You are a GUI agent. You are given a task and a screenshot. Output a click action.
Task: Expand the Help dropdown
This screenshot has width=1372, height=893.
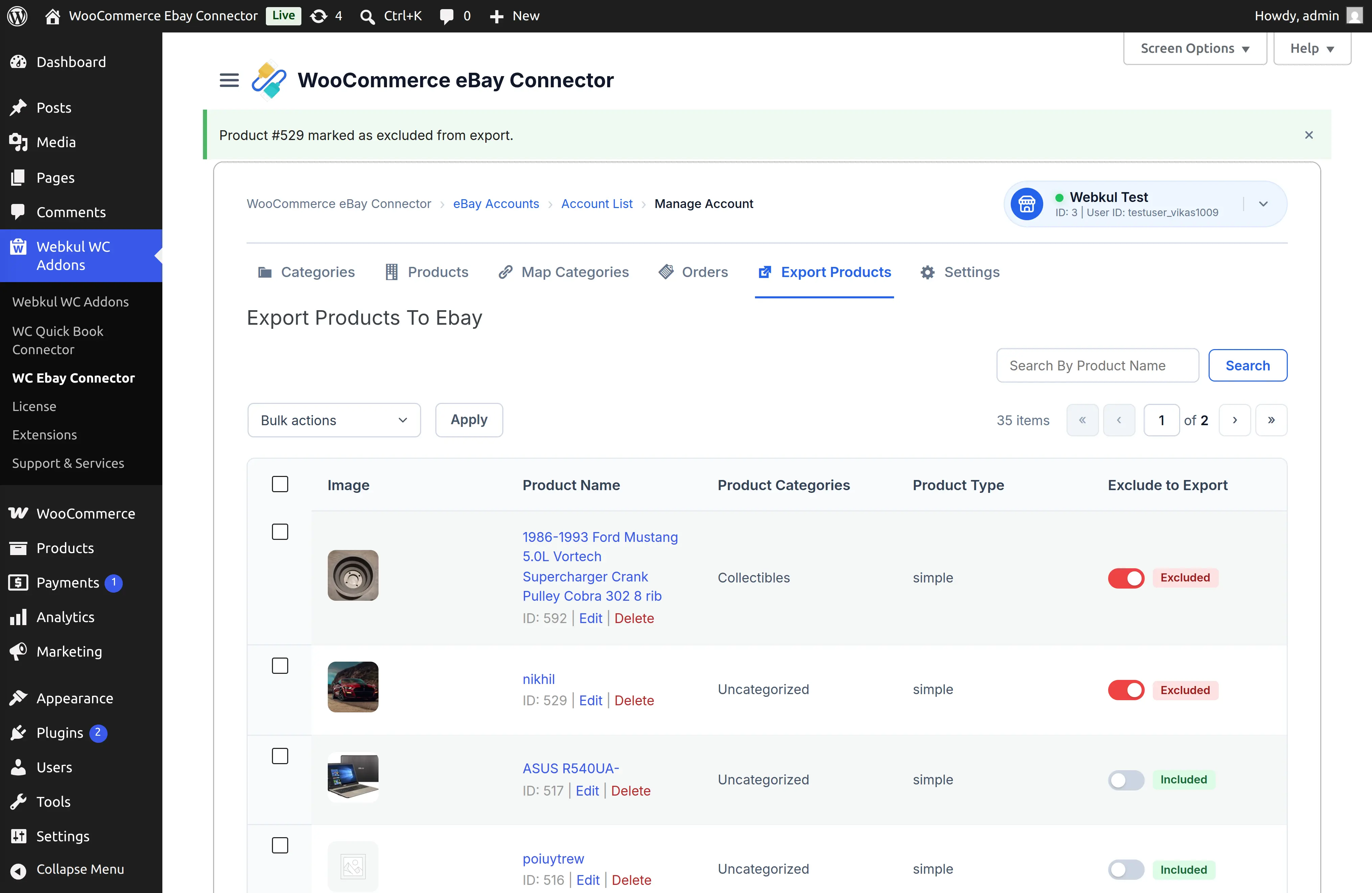(x=1312, y=48)
